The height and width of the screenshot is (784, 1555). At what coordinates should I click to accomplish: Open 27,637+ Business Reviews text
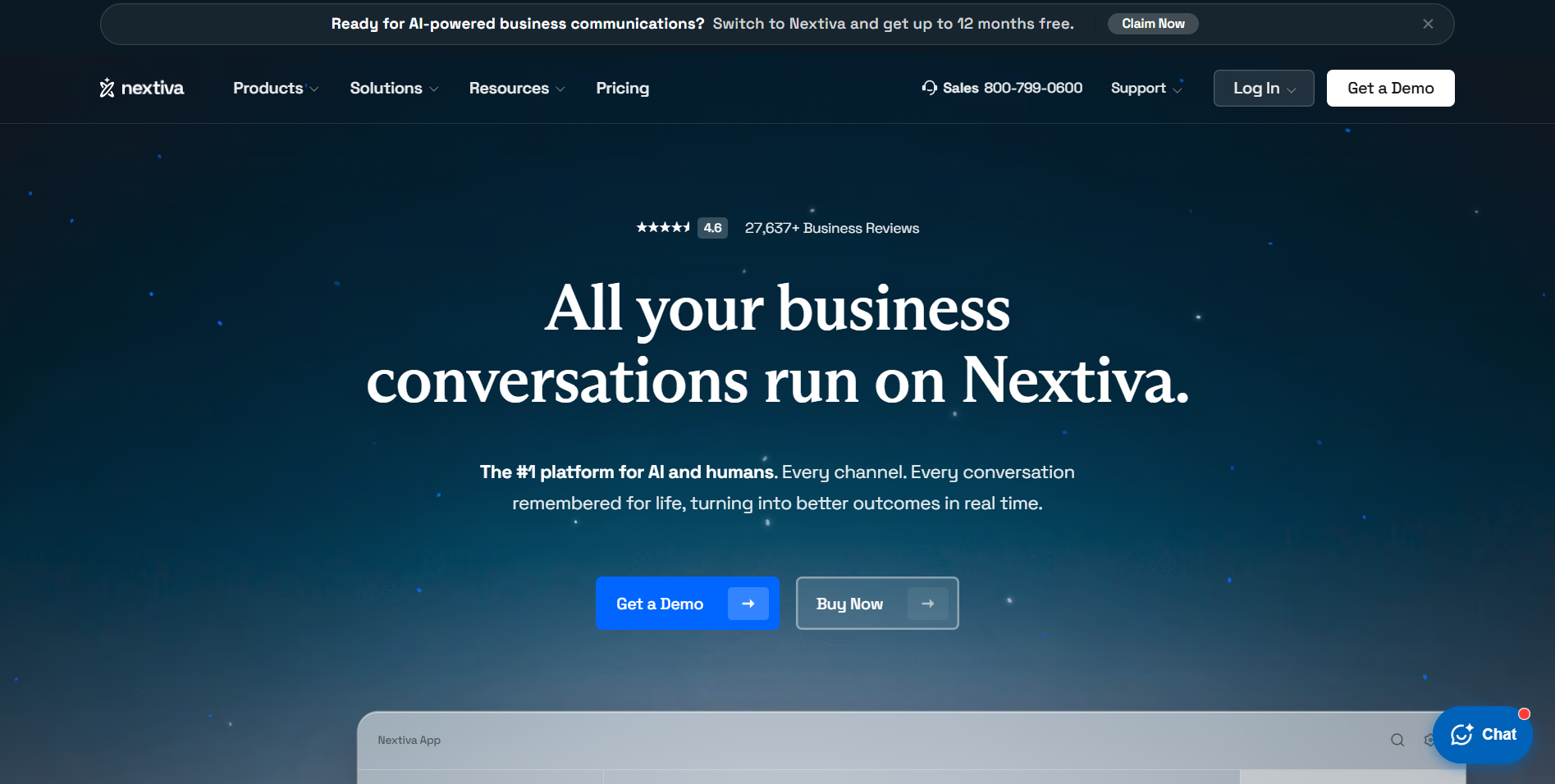[831, 228]
